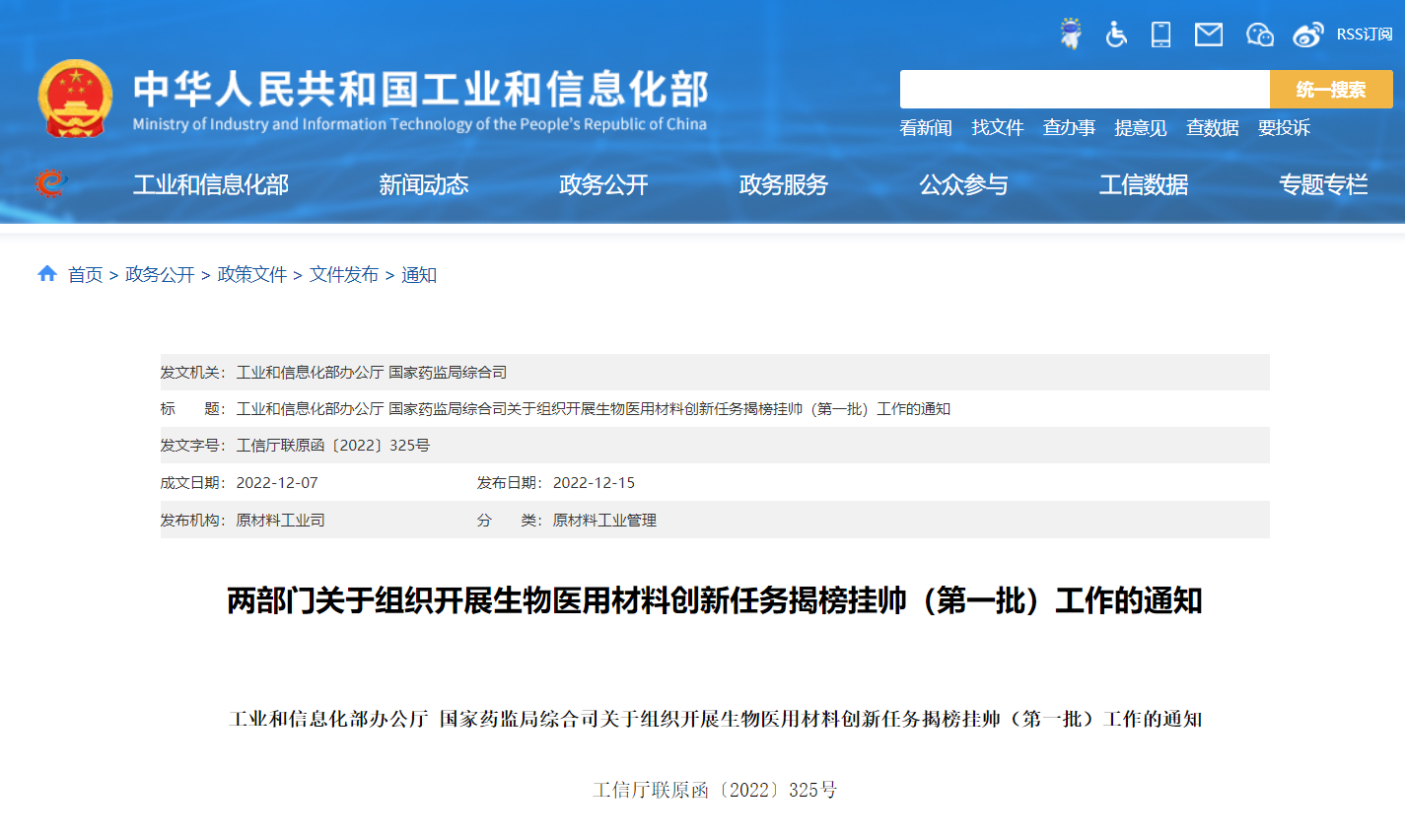Click the bold article headline 两部门关于组织开展…
Image resolution: width=1405 pixels, height=840 pixels.
[x=715, y=600]
